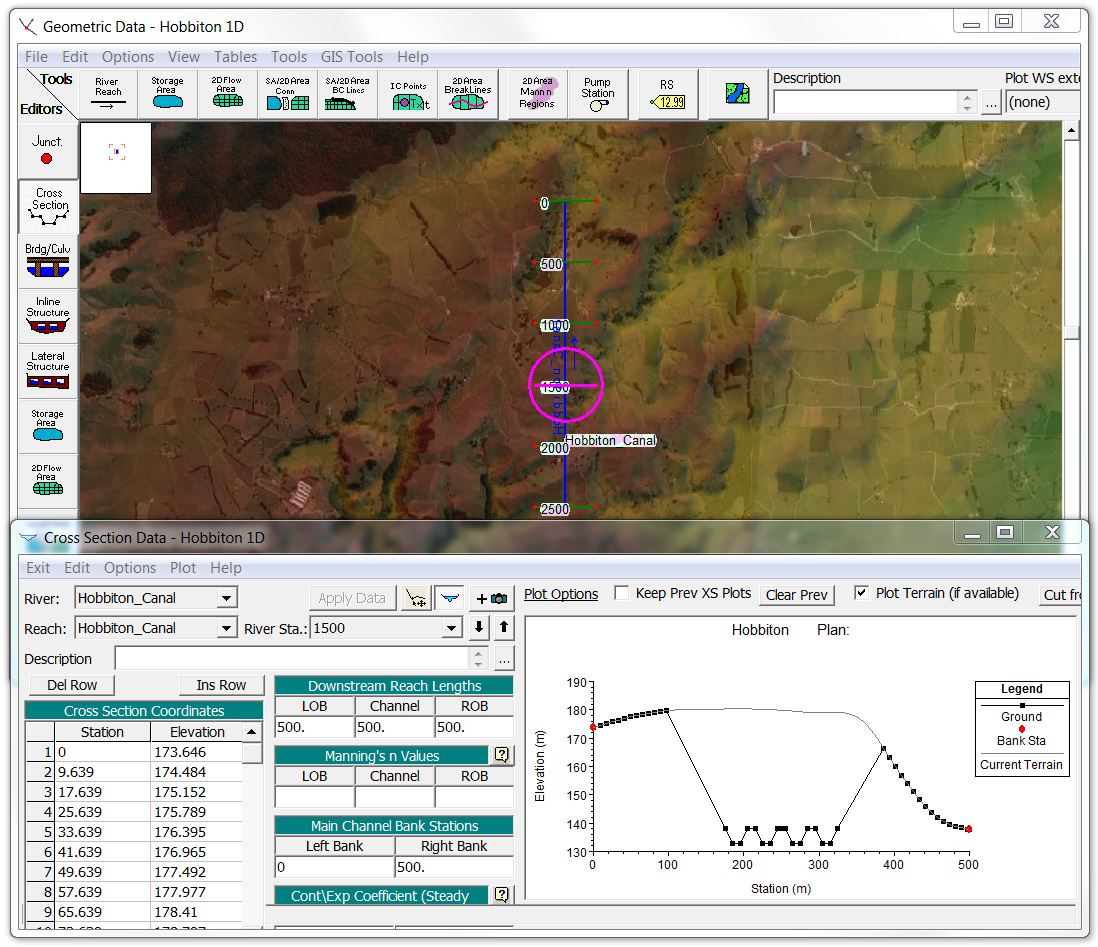1098x947 pixels.
Task: Open the Brdg/Culv editor
Action: 48,261
